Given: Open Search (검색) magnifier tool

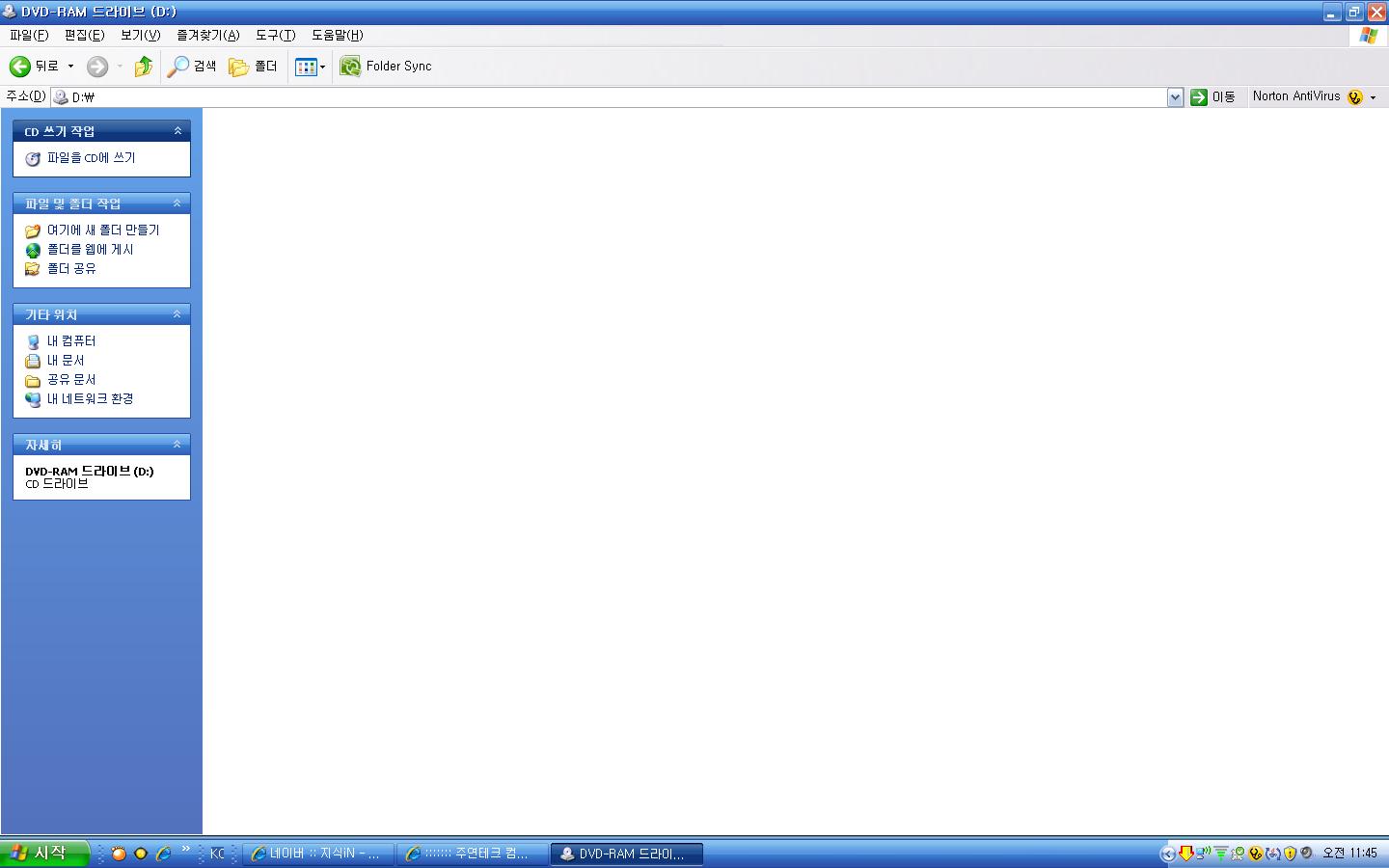Looking at the screenshot, I should [x=192, y=67].
